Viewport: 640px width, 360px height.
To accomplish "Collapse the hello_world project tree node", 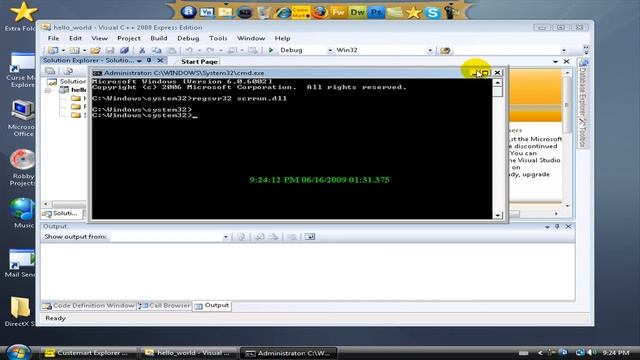I will point(49,90).
